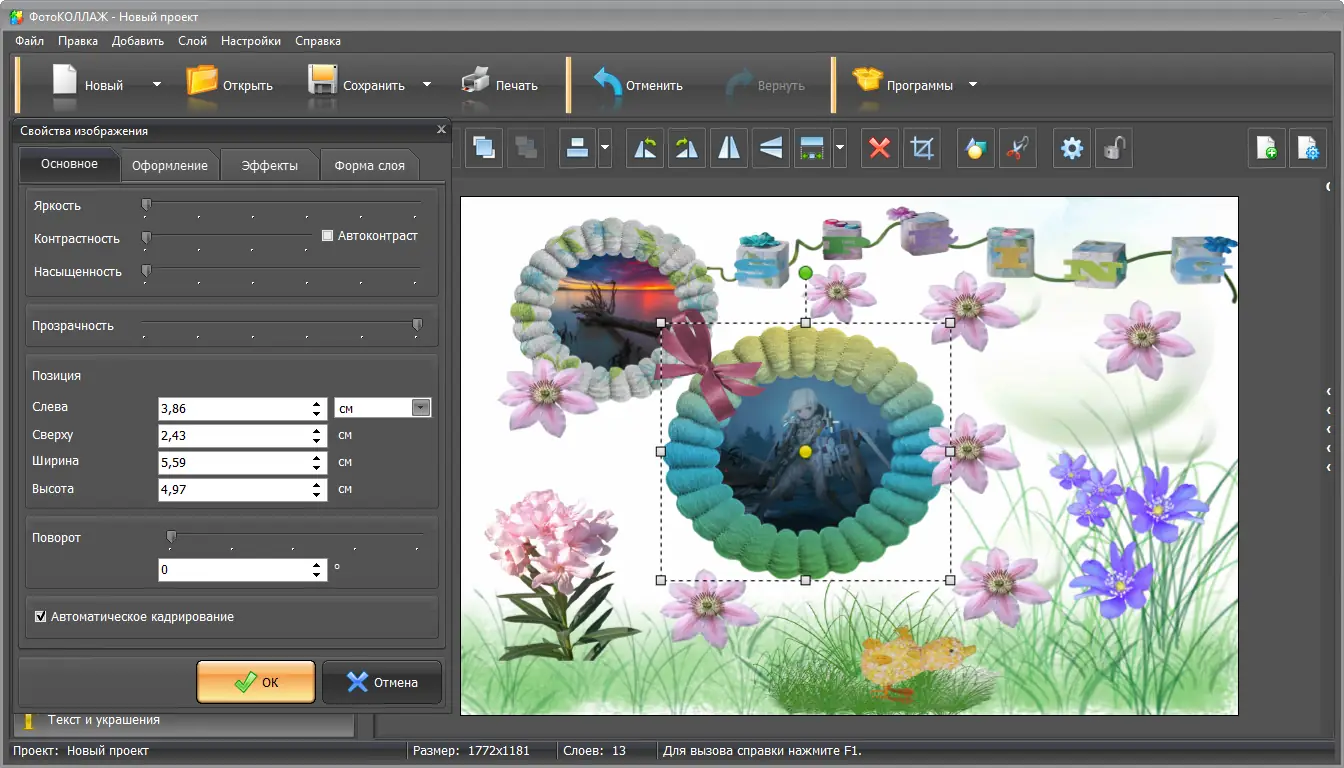
Task: Open the см units dropdown
Action: click(x=421, y=408)
